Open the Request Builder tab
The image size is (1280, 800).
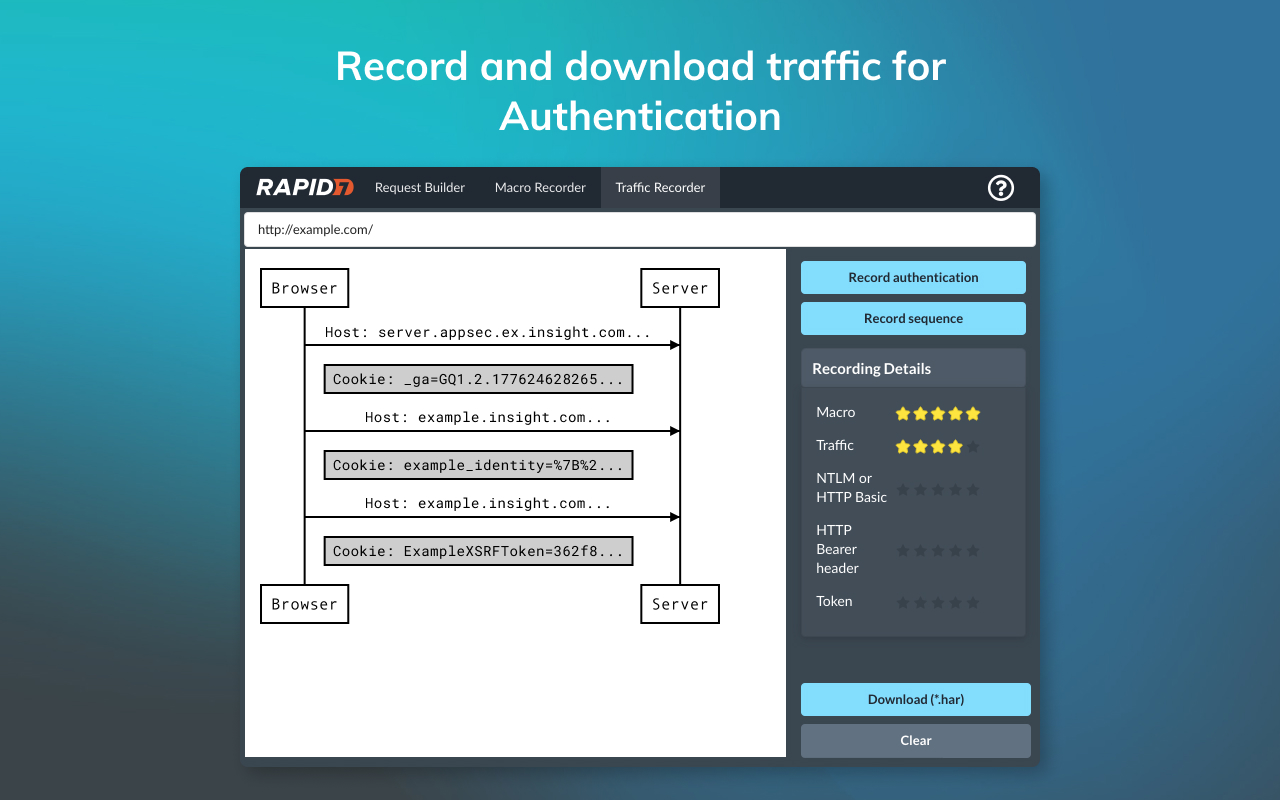click(419, 188)
